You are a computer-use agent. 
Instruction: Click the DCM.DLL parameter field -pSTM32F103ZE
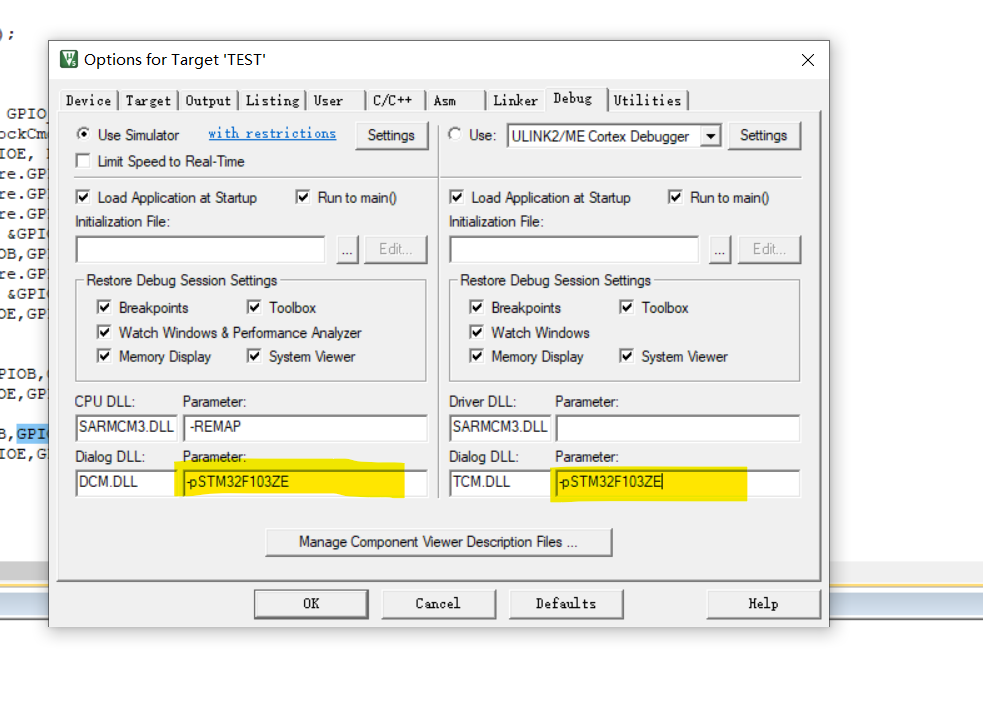(x=305, y=483)
